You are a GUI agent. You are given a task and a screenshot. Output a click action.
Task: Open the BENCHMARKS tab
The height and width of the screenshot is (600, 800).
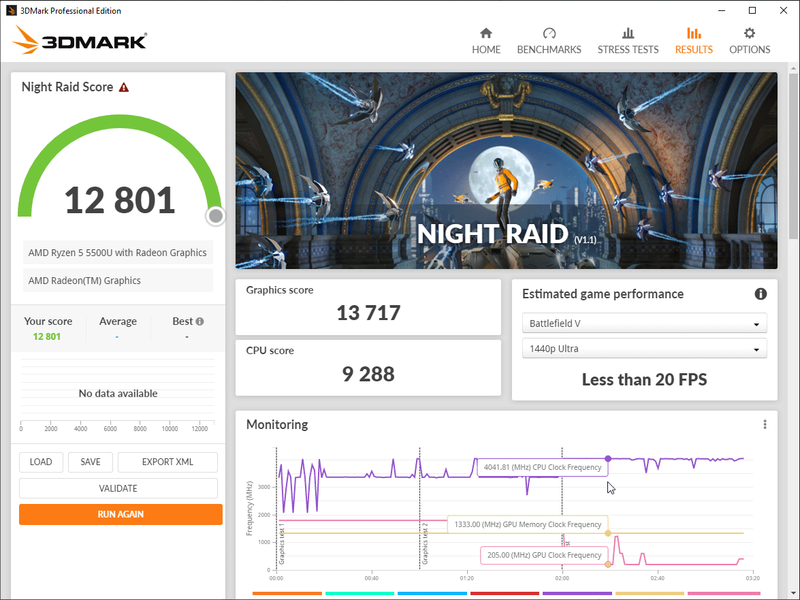549,41
